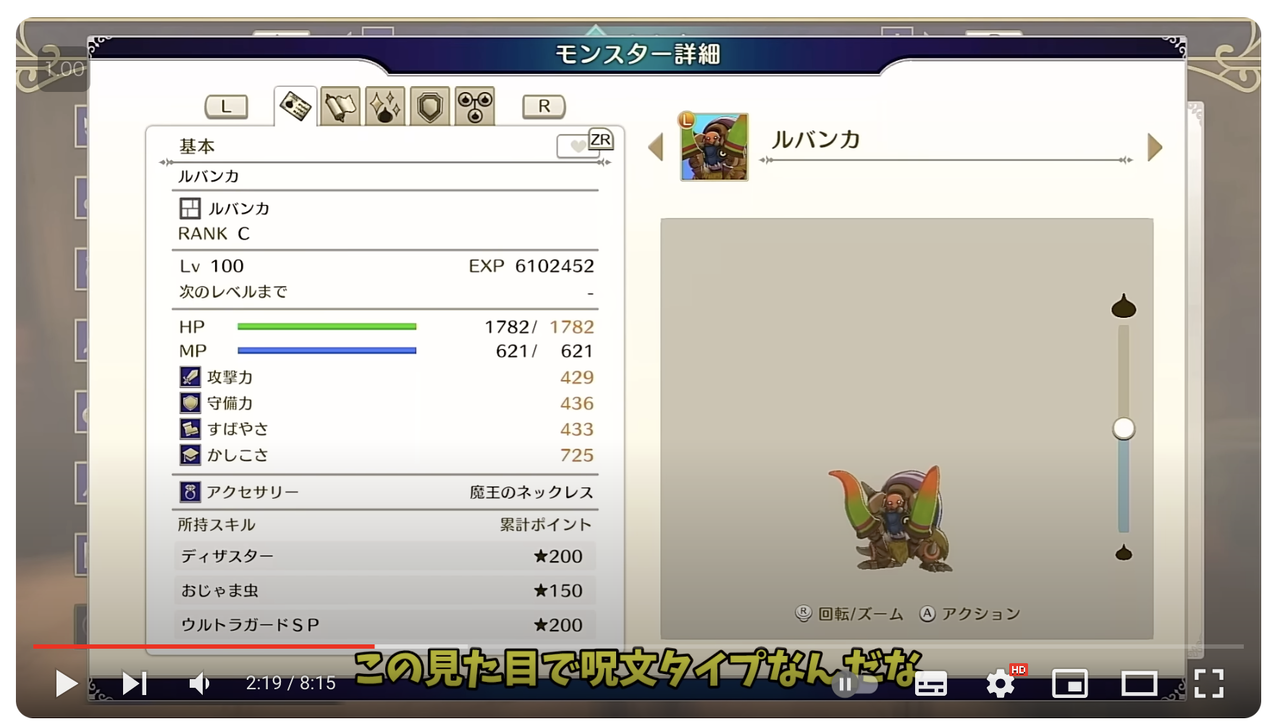1280x724 pixels.
Task: Play the video
Action: click(66, 683)
